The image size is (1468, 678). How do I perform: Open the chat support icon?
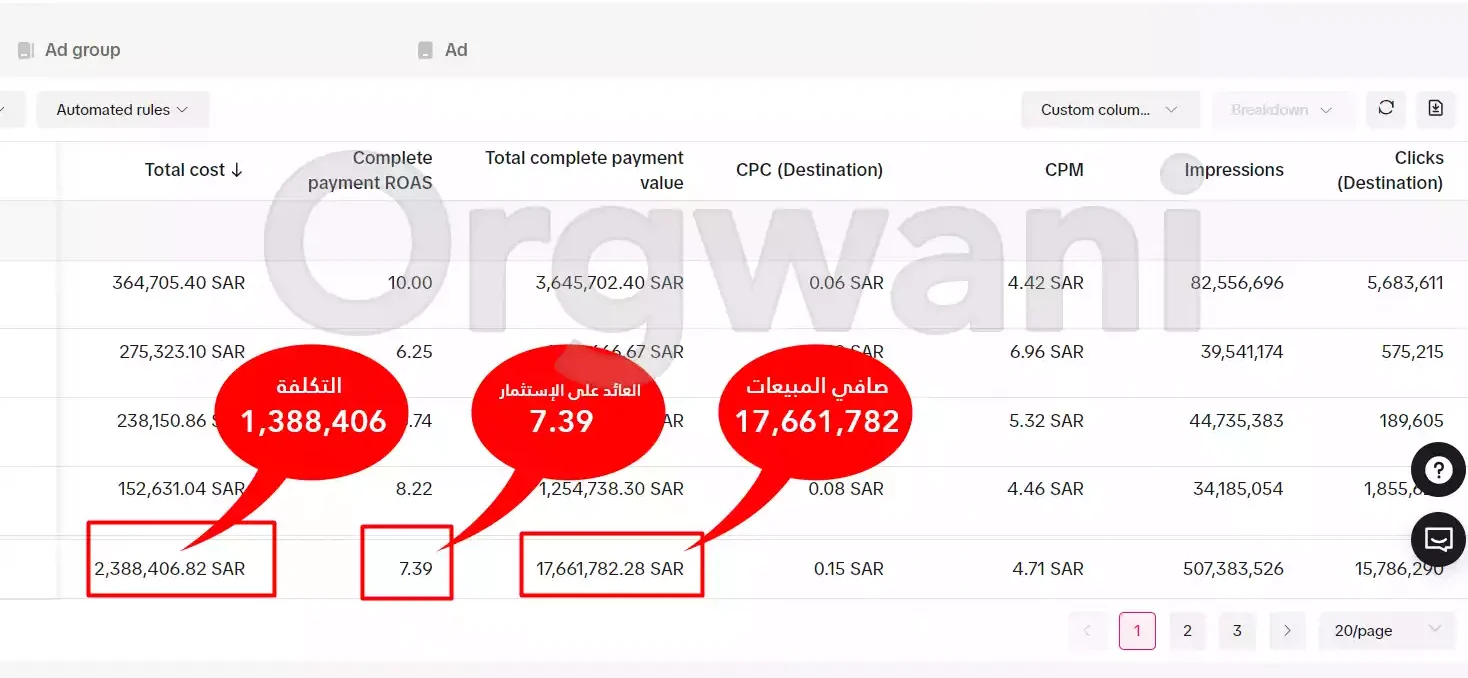1438,540
